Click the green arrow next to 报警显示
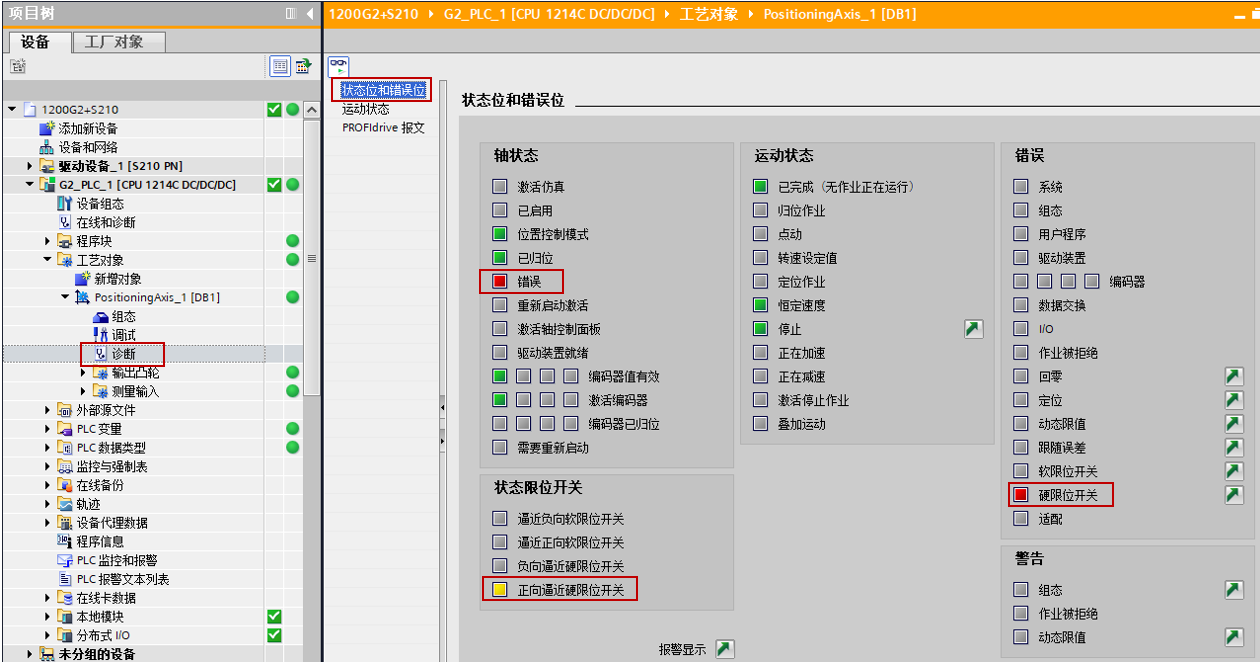1260x662 pixels. [725, 649]
